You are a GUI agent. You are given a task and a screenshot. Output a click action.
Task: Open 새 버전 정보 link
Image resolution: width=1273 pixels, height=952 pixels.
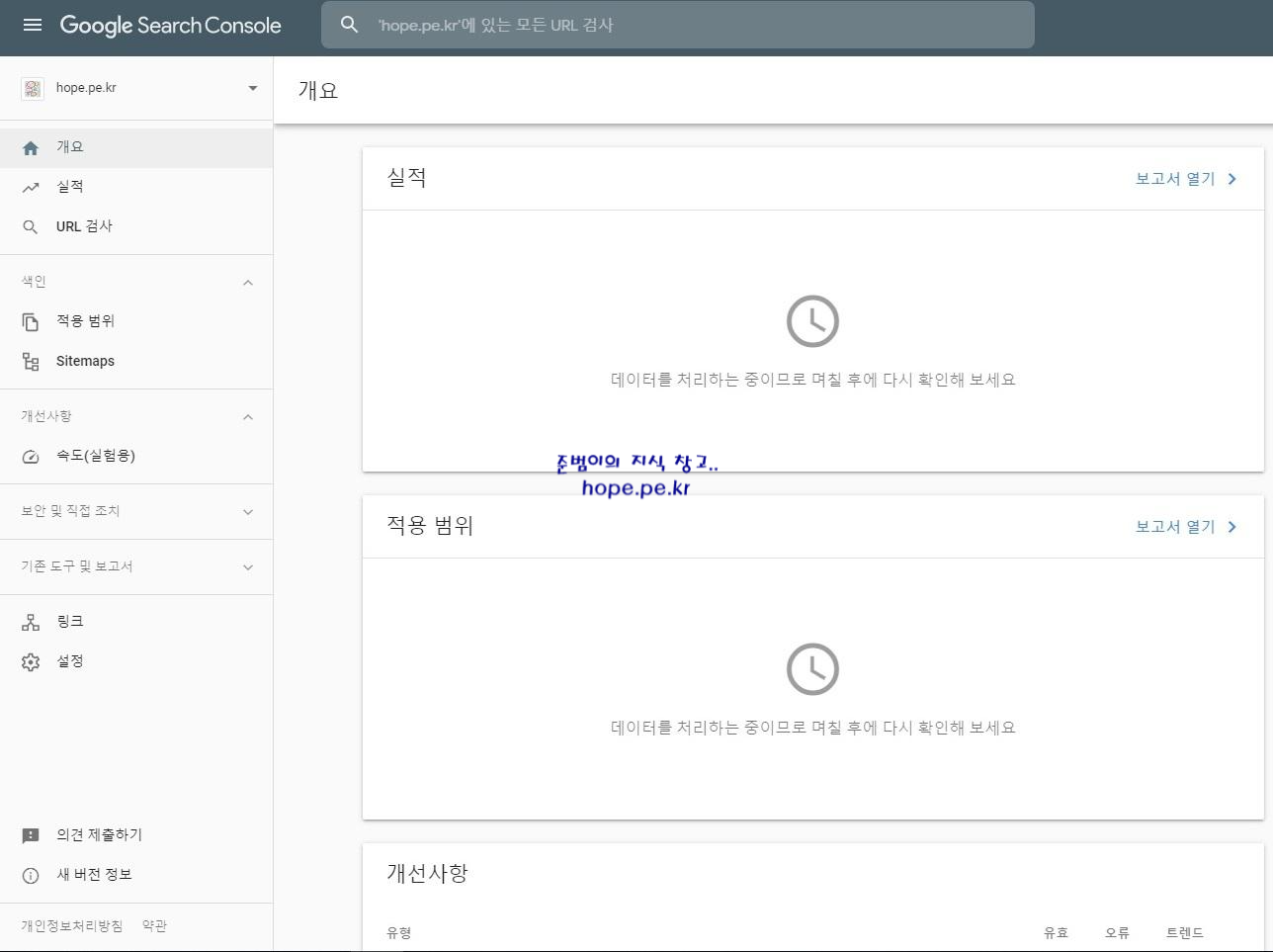136,875
